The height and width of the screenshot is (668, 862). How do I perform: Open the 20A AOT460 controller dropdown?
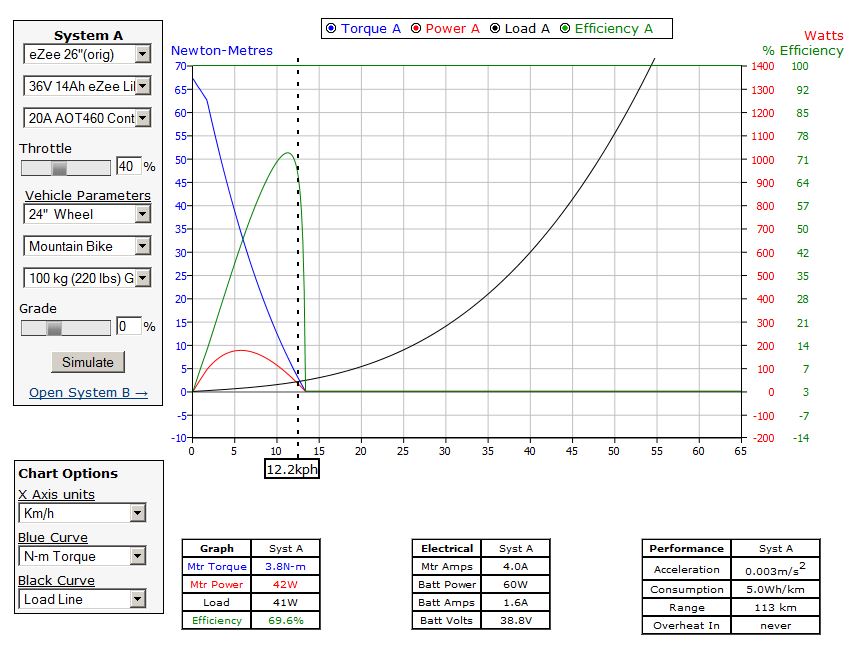87,118
